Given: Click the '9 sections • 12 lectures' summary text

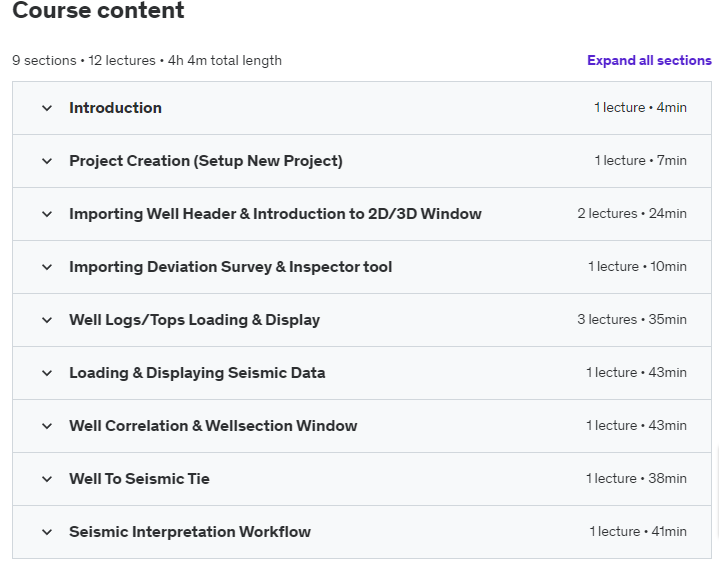Looking at the screenshot, I should click(84, 61).
